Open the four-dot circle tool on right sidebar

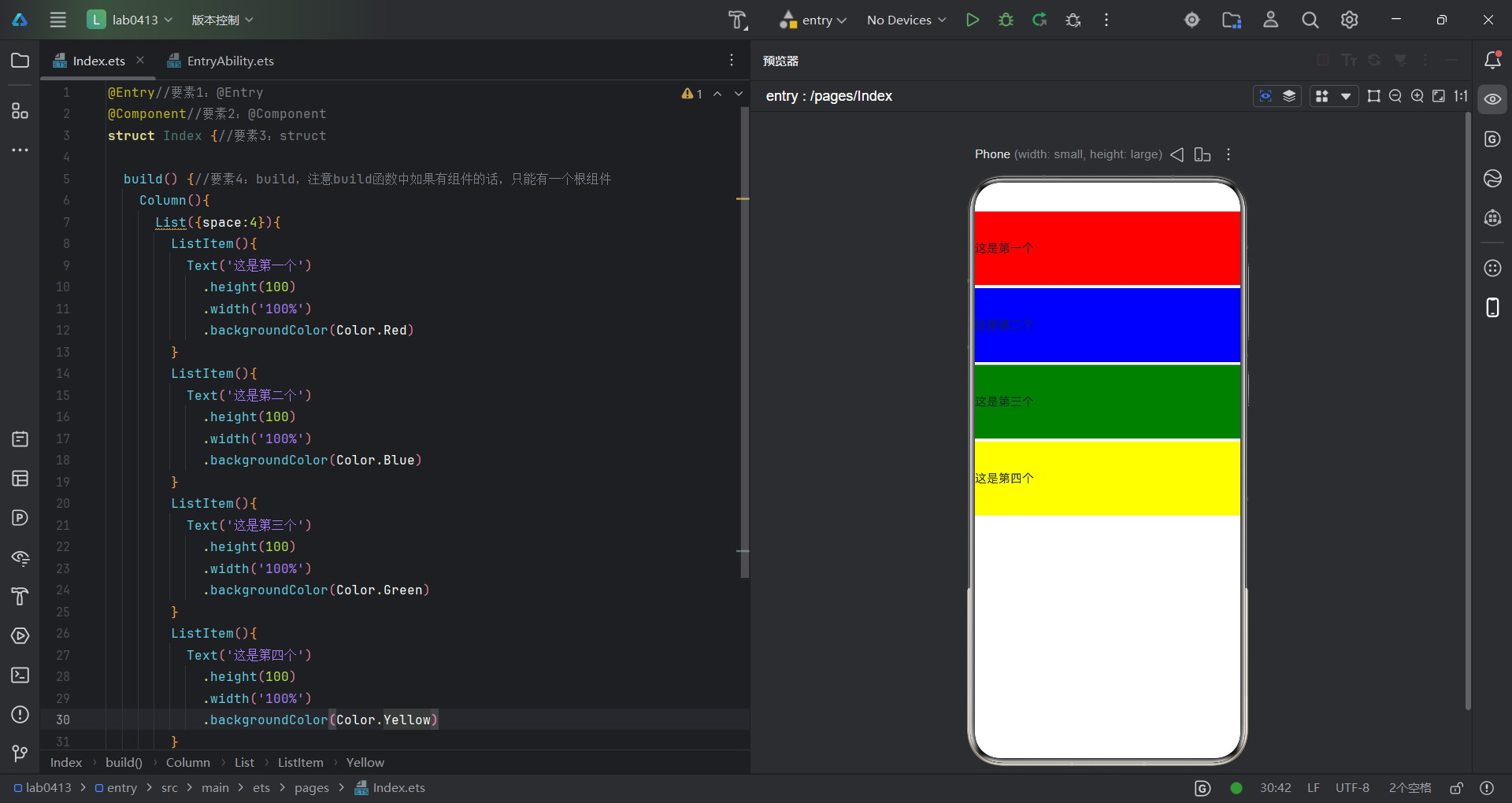[x=1492, y=268]
